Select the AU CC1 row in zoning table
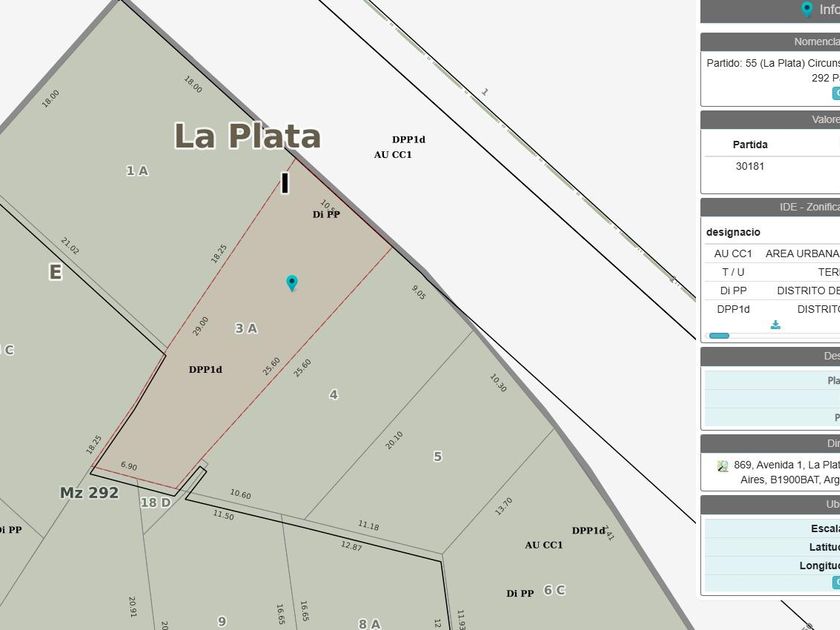 (772, 253)
